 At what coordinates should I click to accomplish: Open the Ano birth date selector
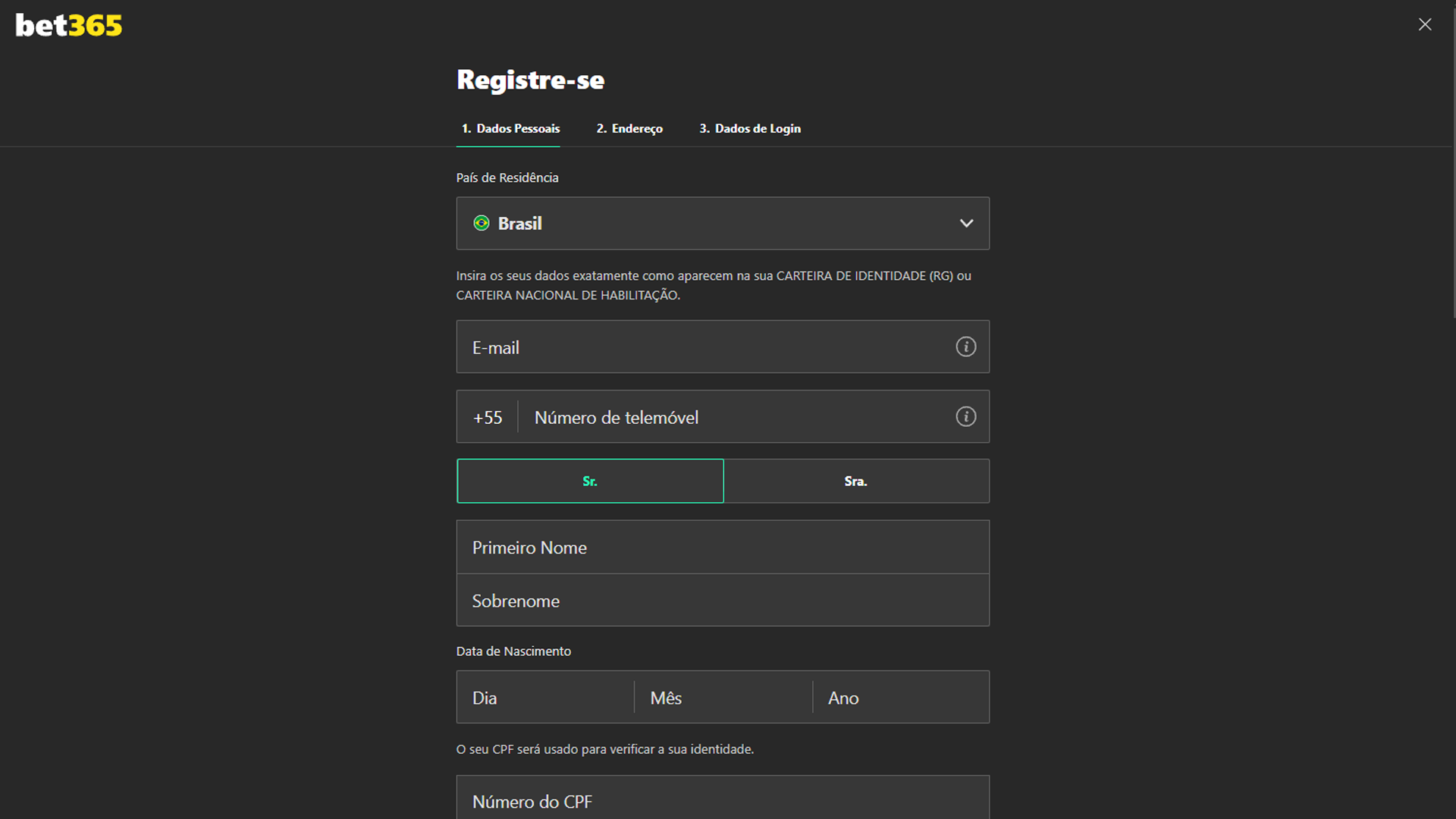[901, 697]
